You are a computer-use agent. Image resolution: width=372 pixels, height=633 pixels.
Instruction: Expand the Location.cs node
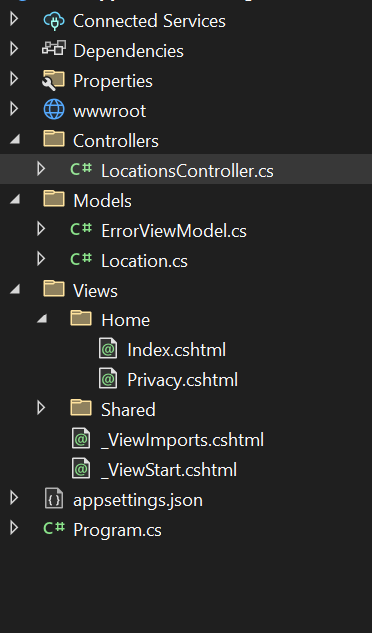(x=41, y=259)
